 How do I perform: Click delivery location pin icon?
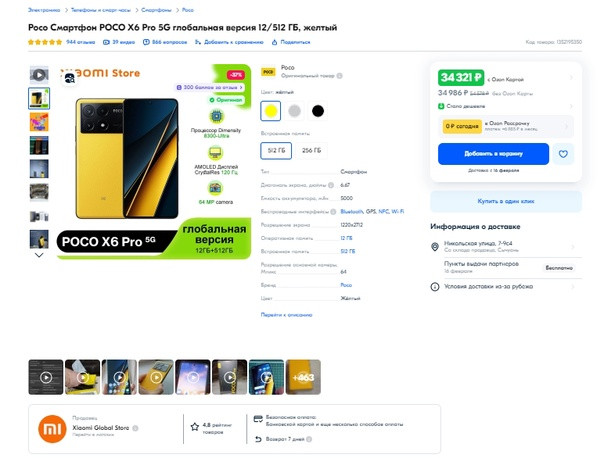(435, 247)
